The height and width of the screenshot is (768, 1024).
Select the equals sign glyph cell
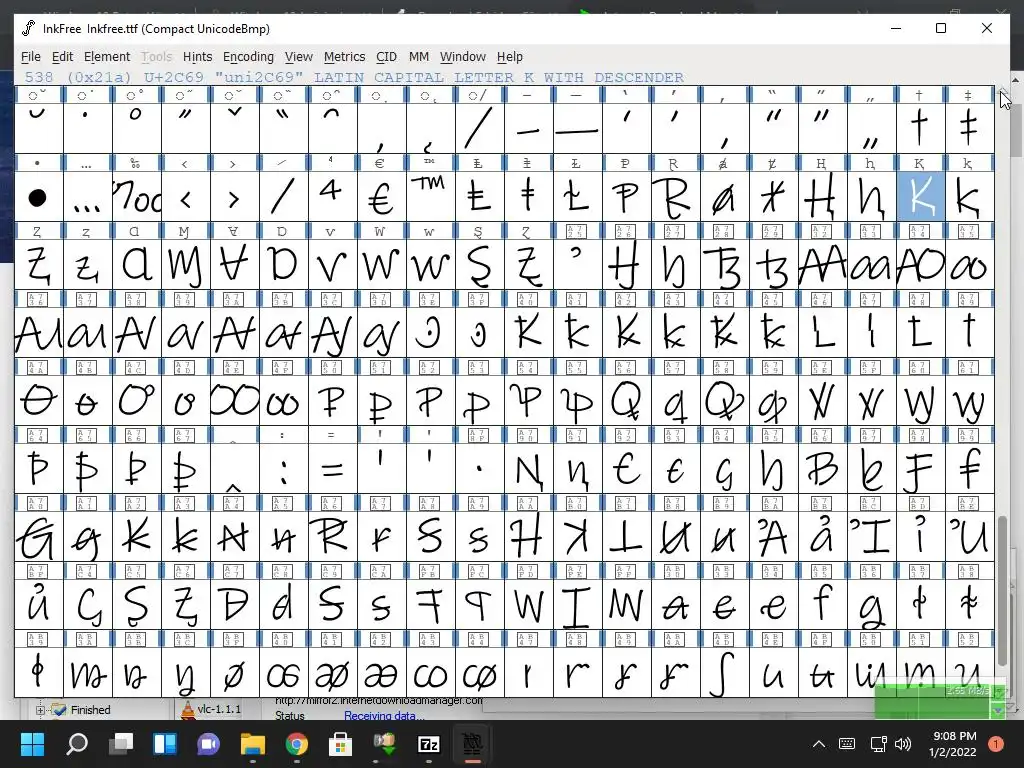coord(332,468)
